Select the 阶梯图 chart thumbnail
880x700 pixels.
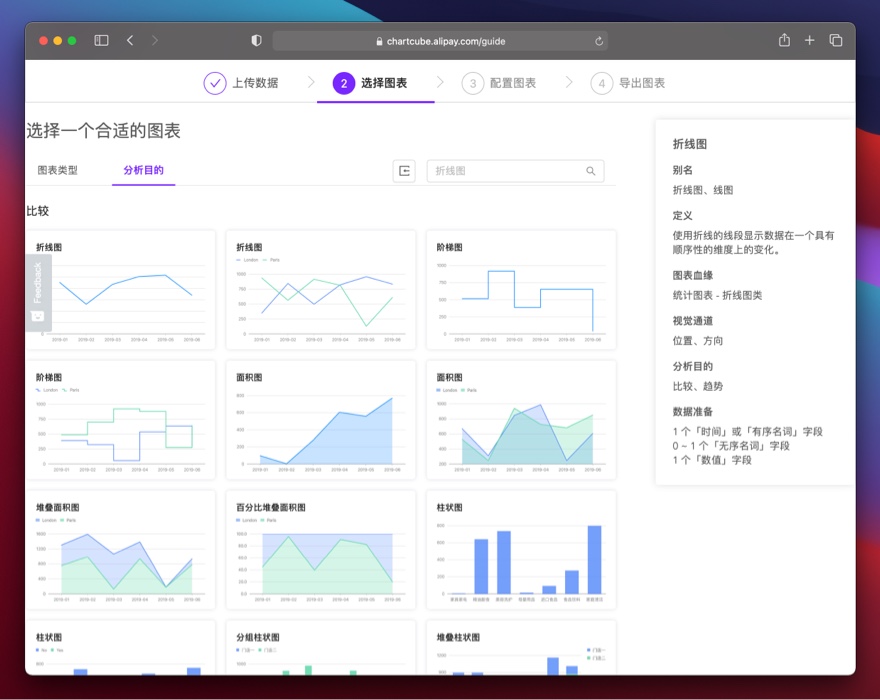[520, 290]
